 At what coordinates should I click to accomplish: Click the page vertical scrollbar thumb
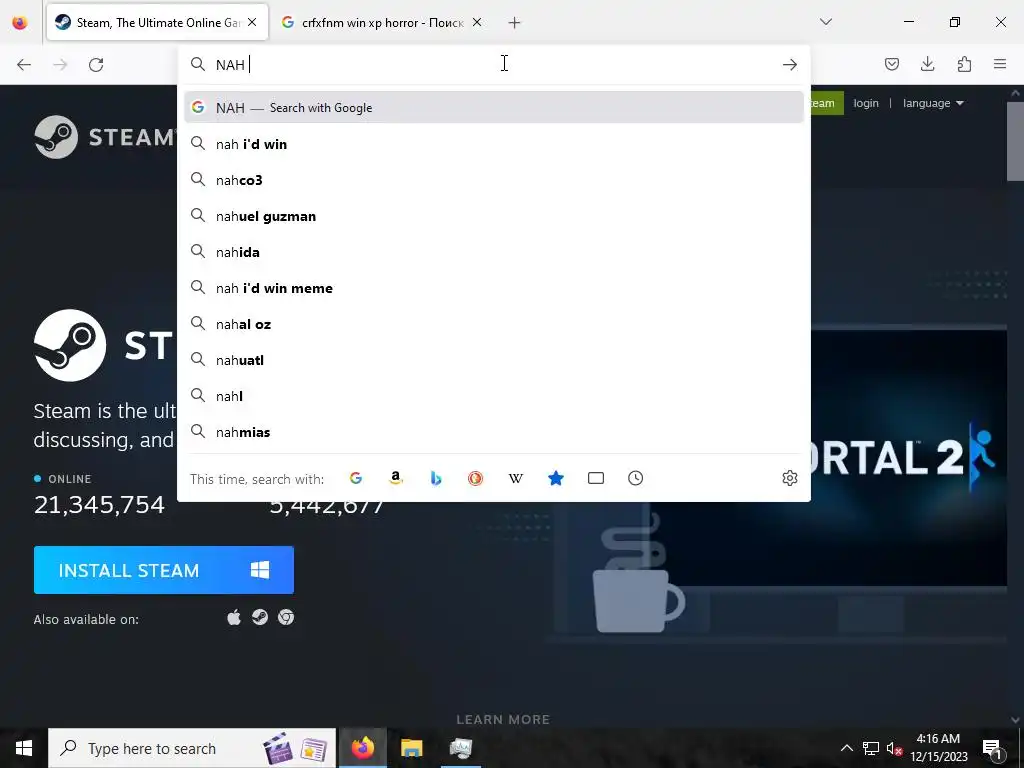[x=1015, y=140]
